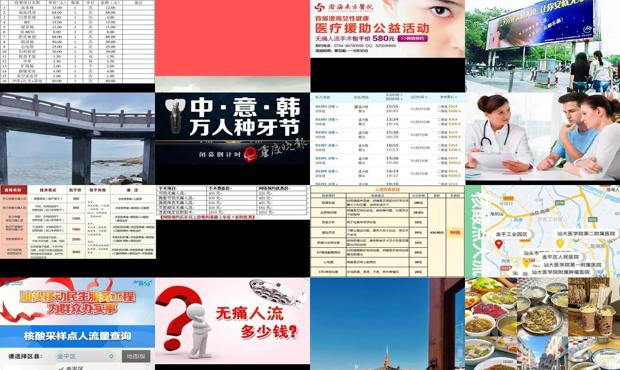Image resolution: width=620 pixels, height=370 pixels.
Task: Open the food dishes collage thumbnail
Action: pyautogui.click(x=542, y=324)
